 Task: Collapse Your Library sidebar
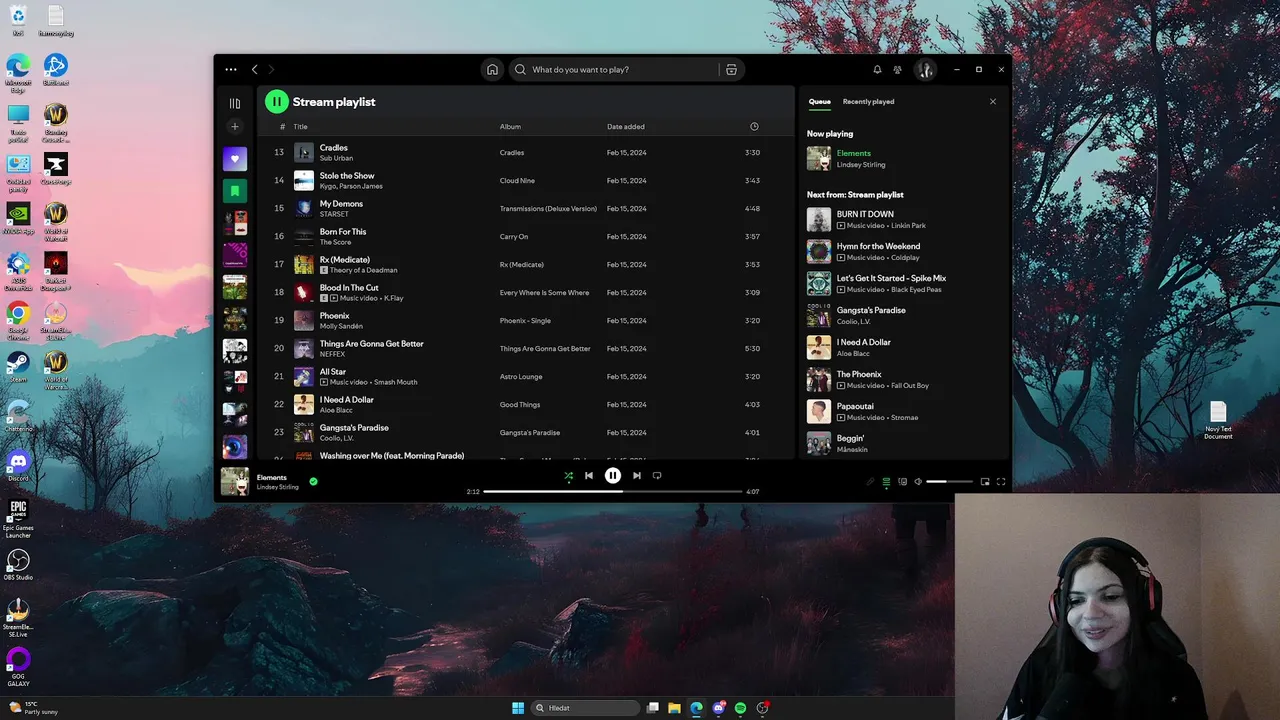[x=235, y=103]
